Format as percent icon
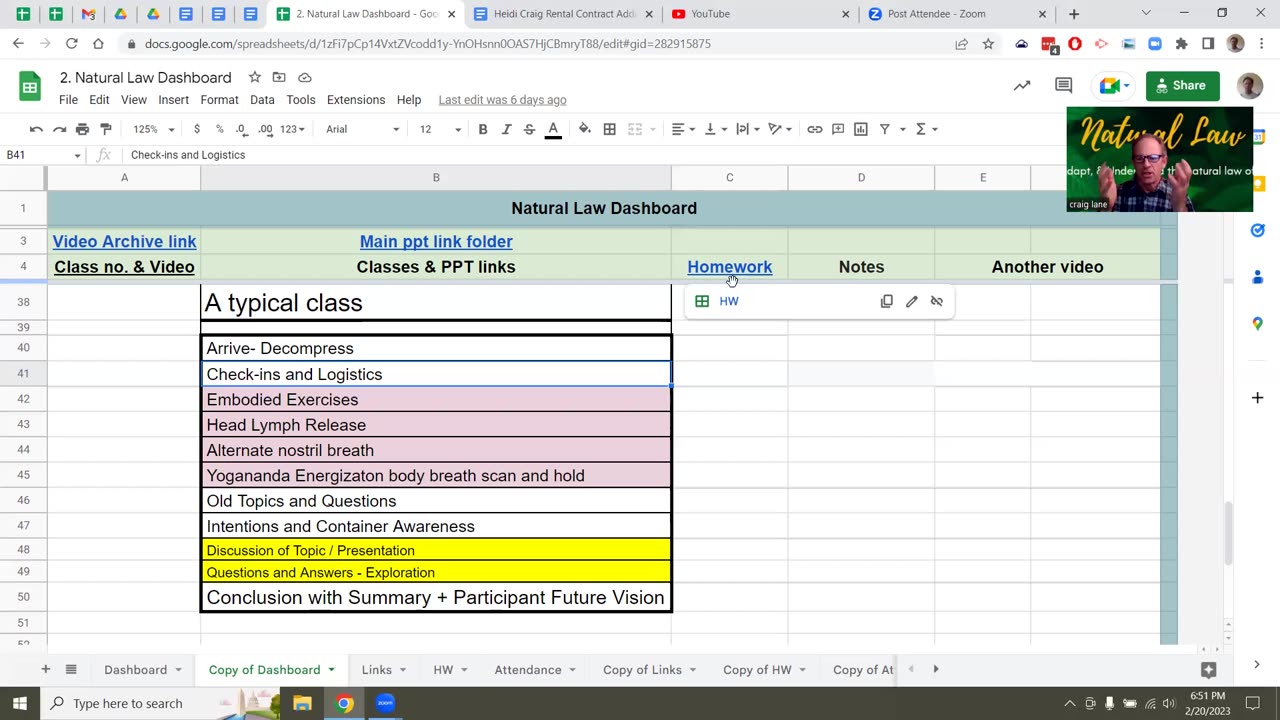The width and height of the screenshot is (1280, 720). (220, 129)
